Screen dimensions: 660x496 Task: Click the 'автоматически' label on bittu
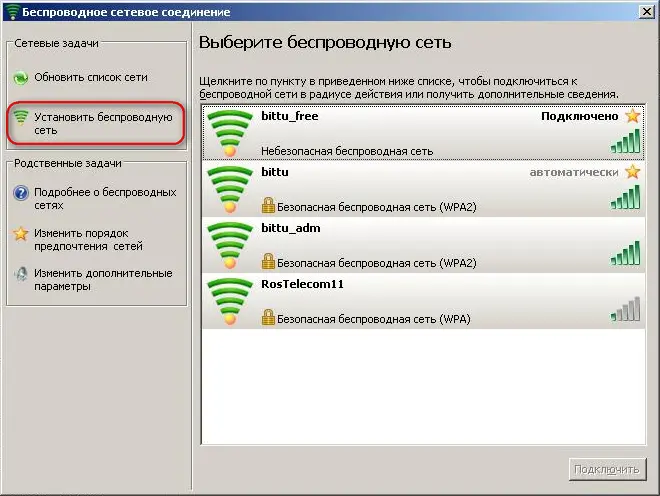(574, 172)
